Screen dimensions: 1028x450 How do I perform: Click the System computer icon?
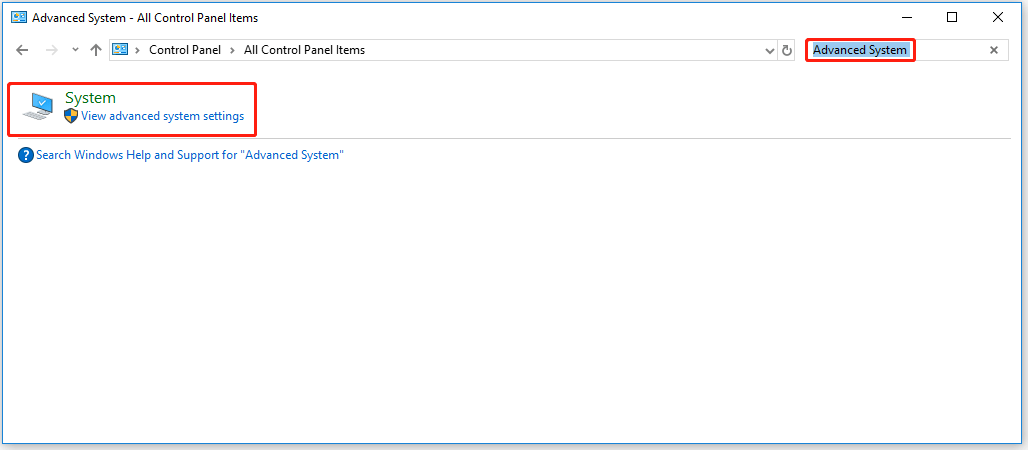[x=39, y=107]
